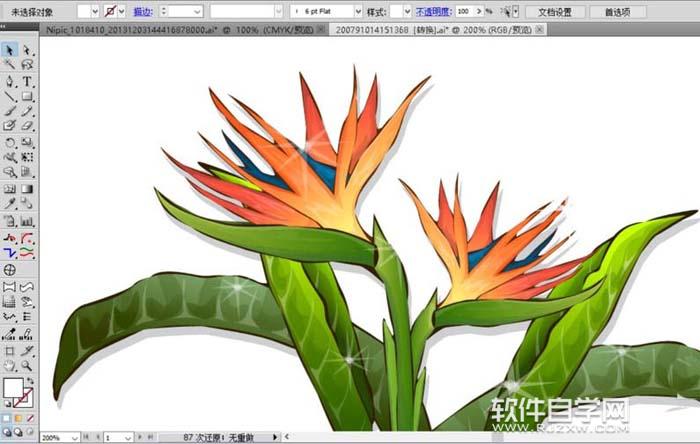Open the status bar info arrow
This screenshot has width=700, height=444.
(x=275, y=437)
